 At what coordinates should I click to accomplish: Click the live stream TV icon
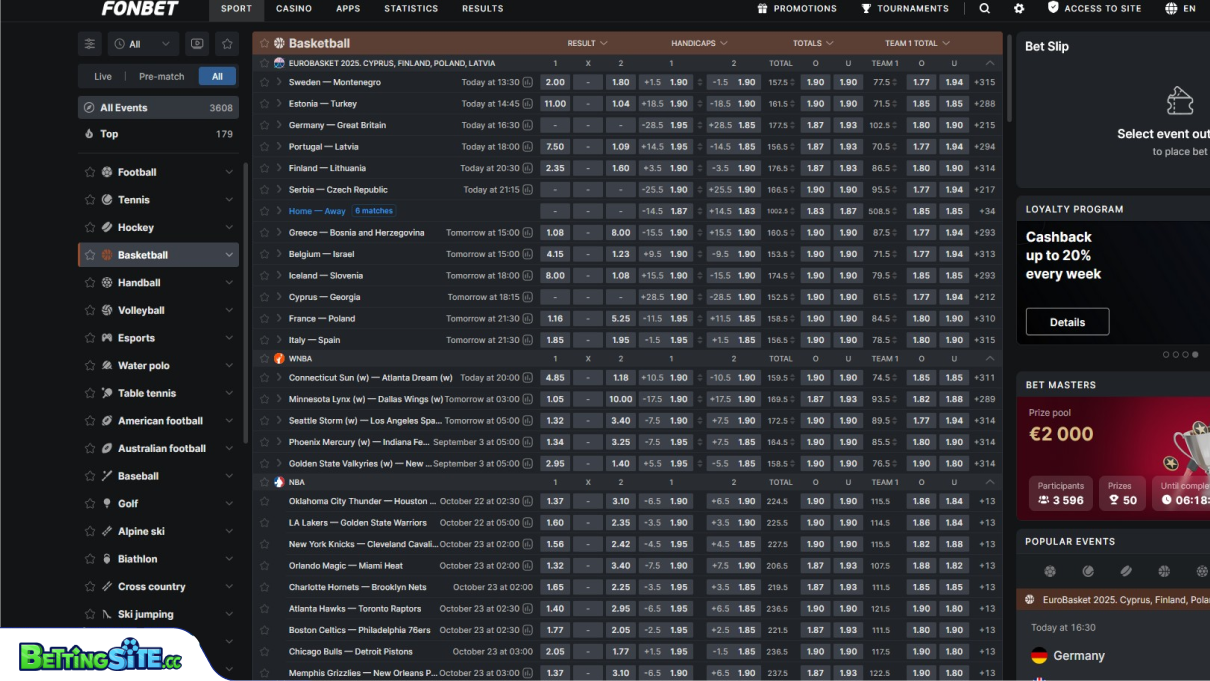[x=198, y=44]
